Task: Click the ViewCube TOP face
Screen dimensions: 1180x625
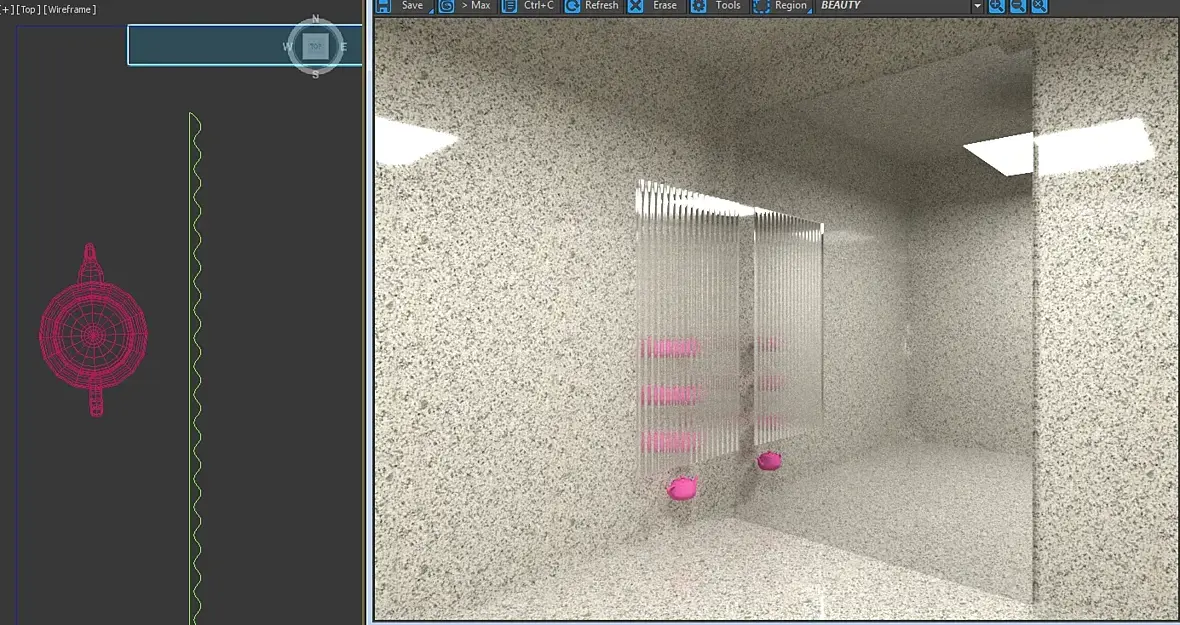Action: pyautogui.click(x=315, y=47)
